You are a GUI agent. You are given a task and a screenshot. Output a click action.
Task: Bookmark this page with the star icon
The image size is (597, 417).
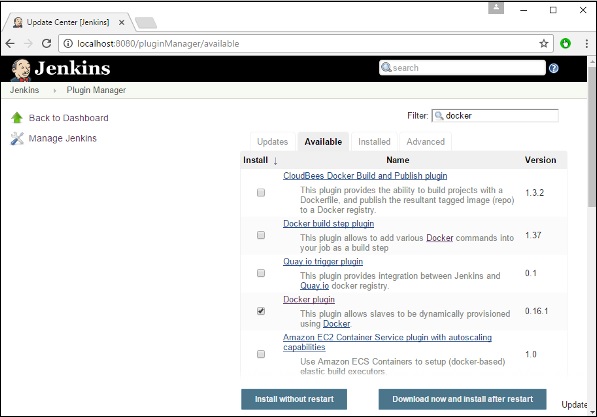click(544, 43)
